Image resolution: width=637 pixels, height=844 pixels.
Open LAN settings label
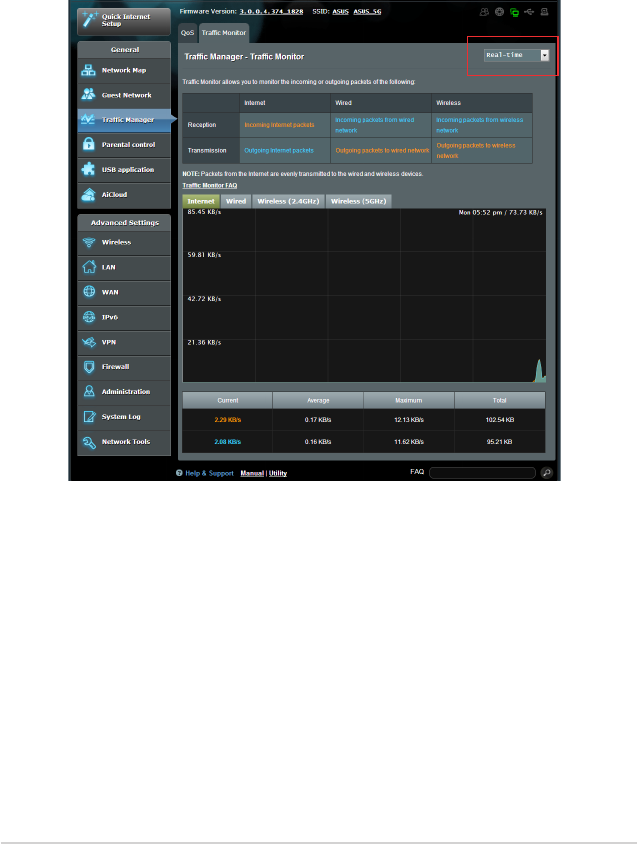click(x=109, y=268)
